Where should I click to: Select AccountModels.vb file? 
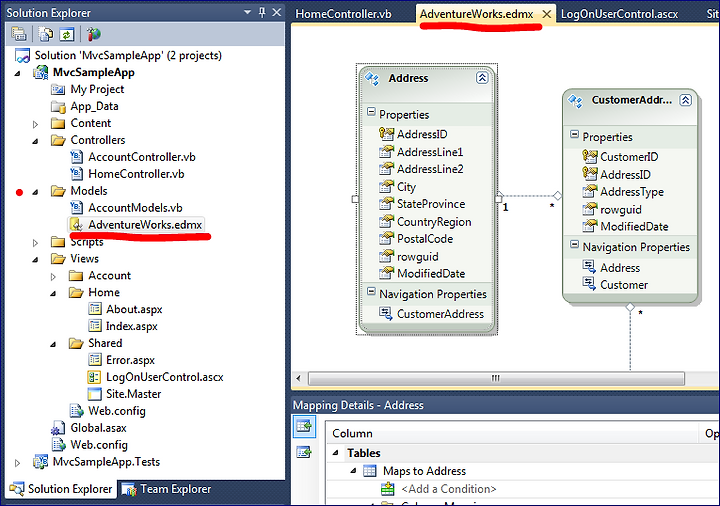coord(135,208)
